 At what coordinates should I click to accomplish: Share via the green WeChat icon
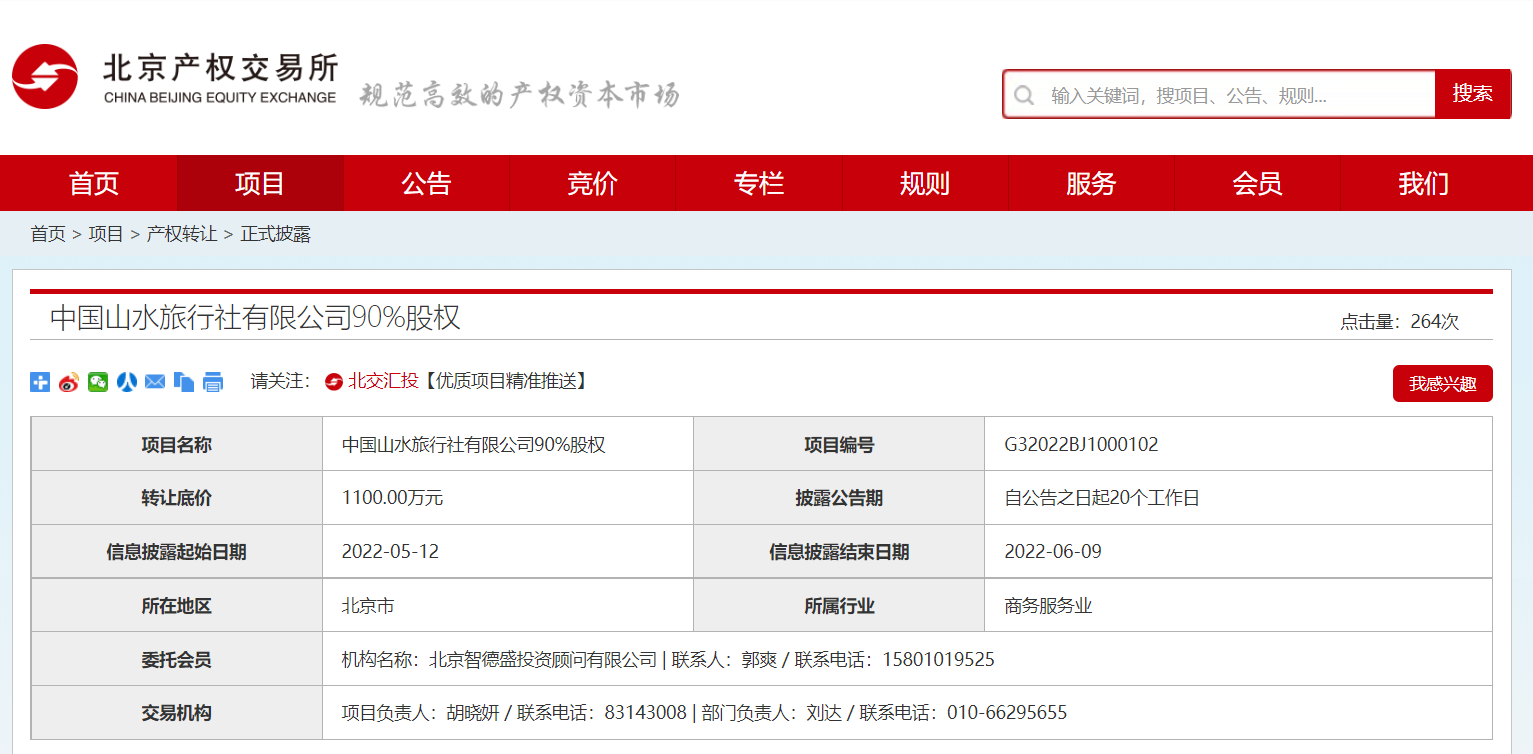coord(97,382)
